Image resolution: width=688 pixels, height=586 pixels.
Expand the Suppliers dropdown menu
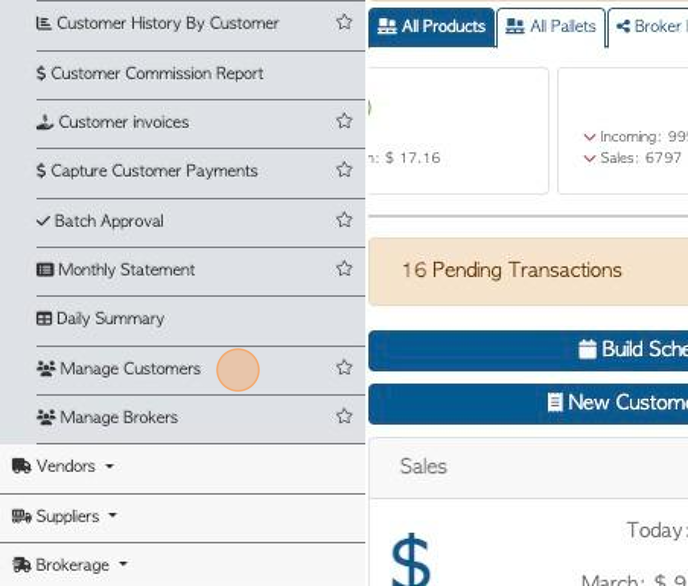click(64, 516)
